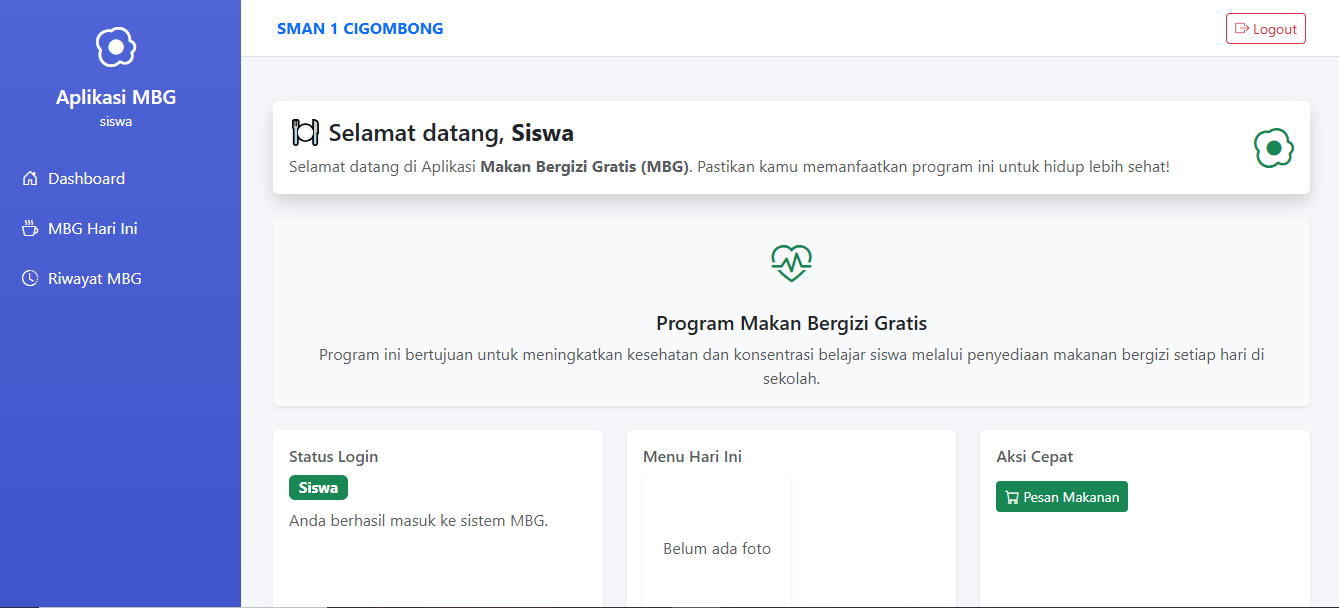Click text Anda berhasil masuk ke sistem MBG
The height and width of the screenshot is (608, 1339).
pyautogui.click(x=418, y=520)
